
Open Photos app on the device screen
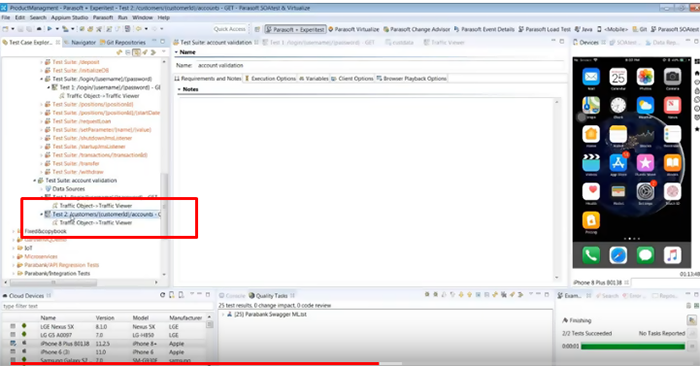coord(645,77)
